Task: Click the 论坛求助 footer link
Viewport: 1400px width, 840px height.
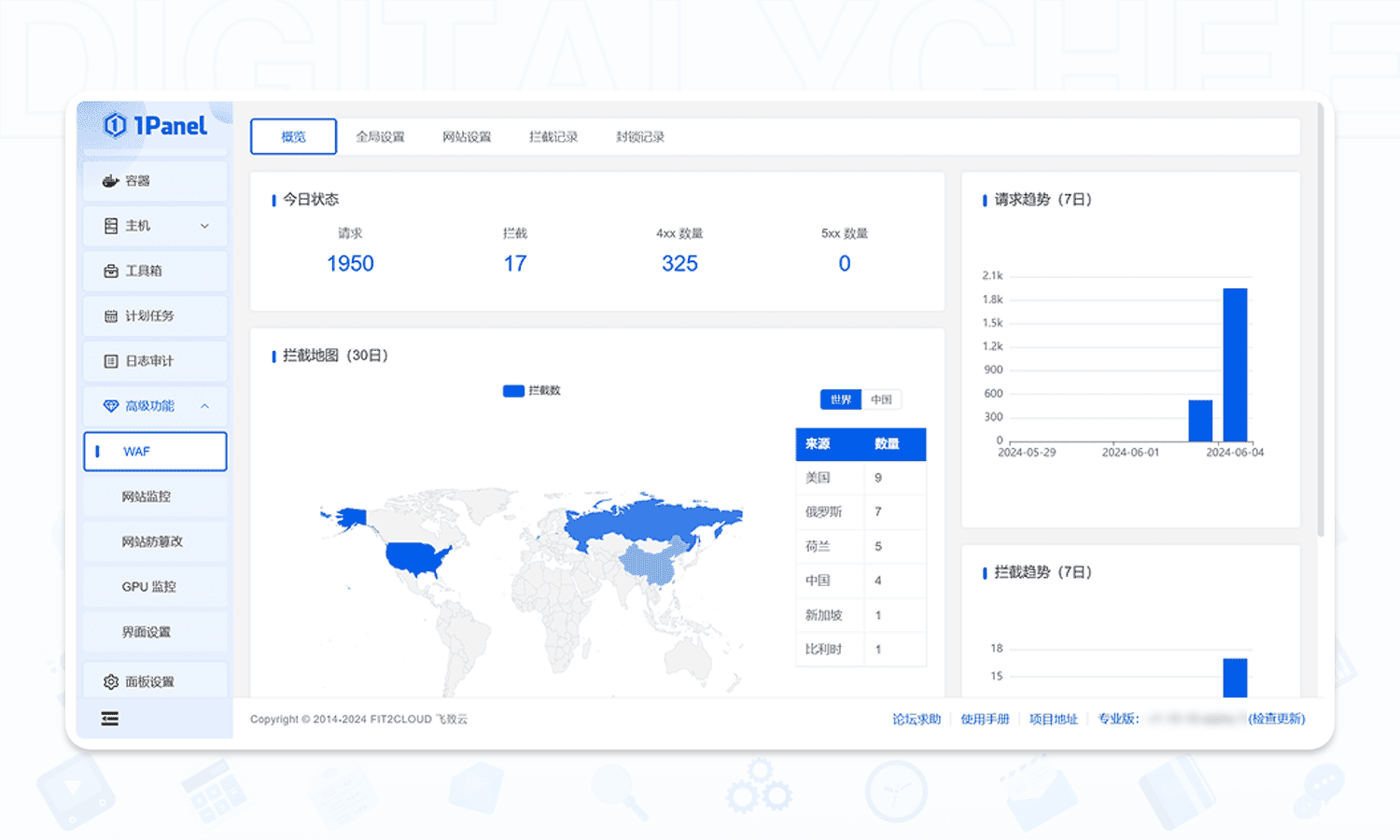Action: click(916, 719)
